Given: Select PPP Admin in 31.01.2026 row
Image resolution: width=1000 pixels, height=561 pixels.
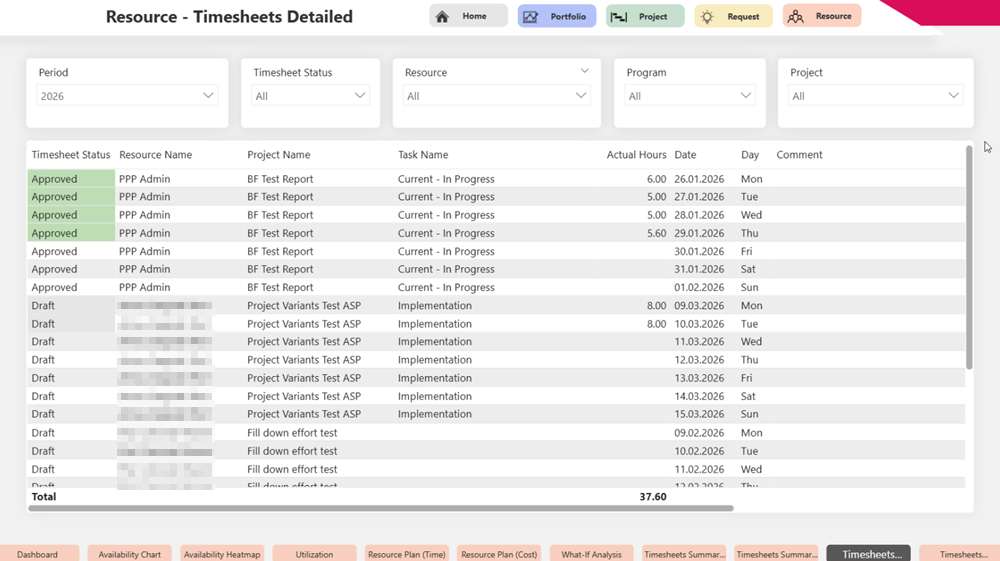Looking at the screenshot, I should (144, 269).
